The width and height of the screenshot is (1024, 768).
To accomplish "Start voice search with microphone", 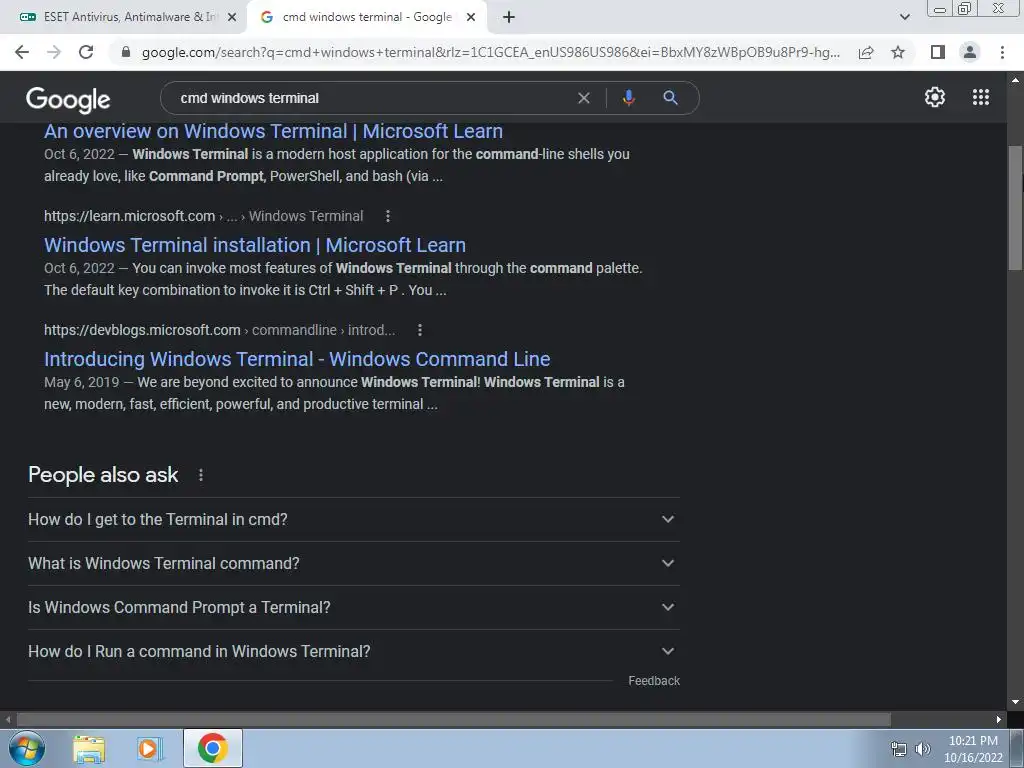I will pos(628,98).
